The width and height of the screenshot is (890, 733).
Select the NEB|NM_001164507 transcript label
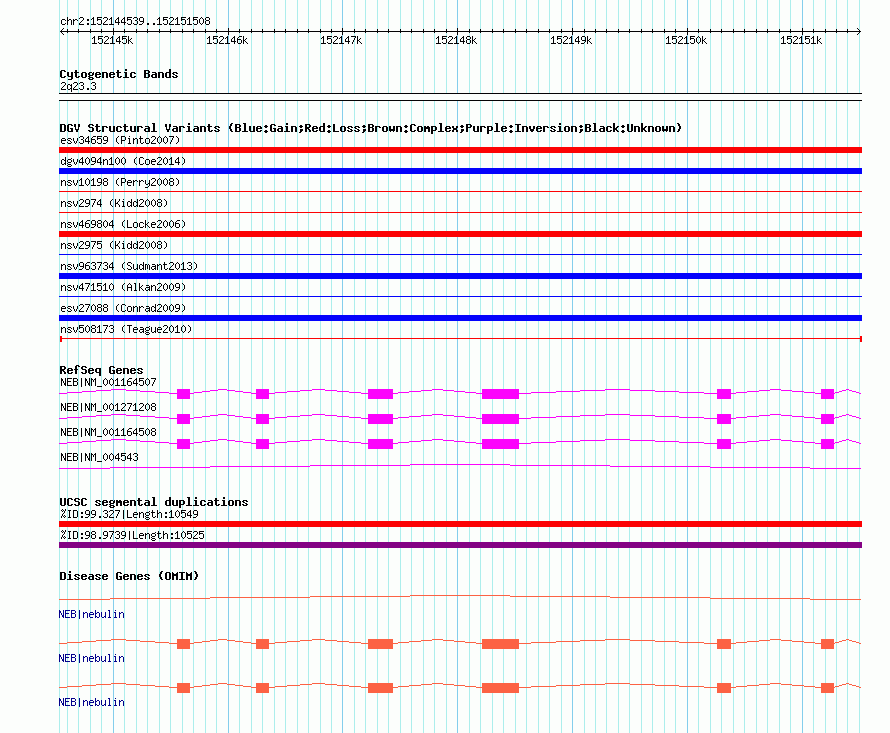coord(108,383)
